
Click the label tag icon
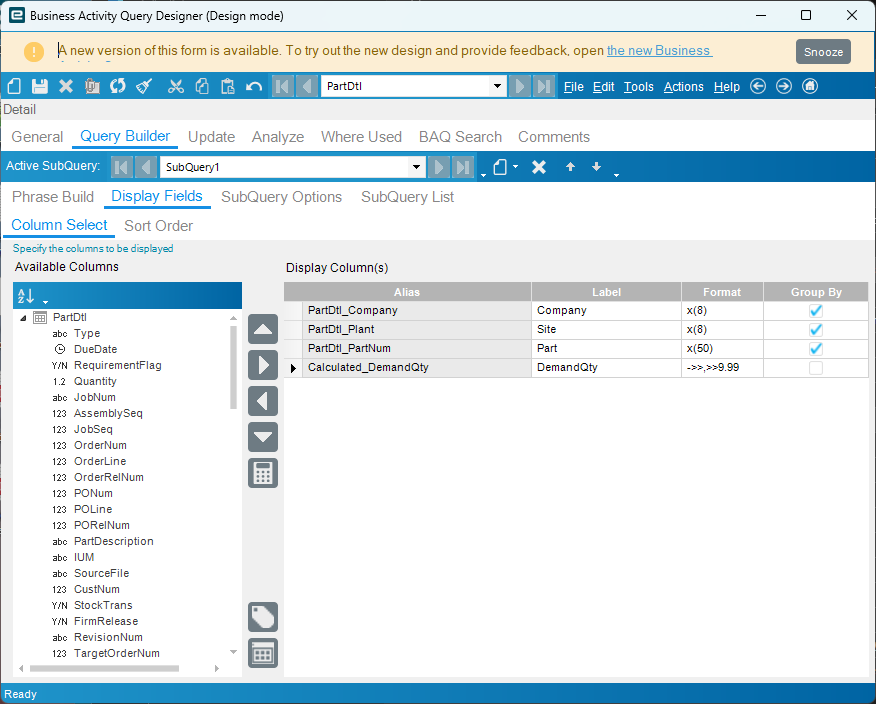click(263, 617)
